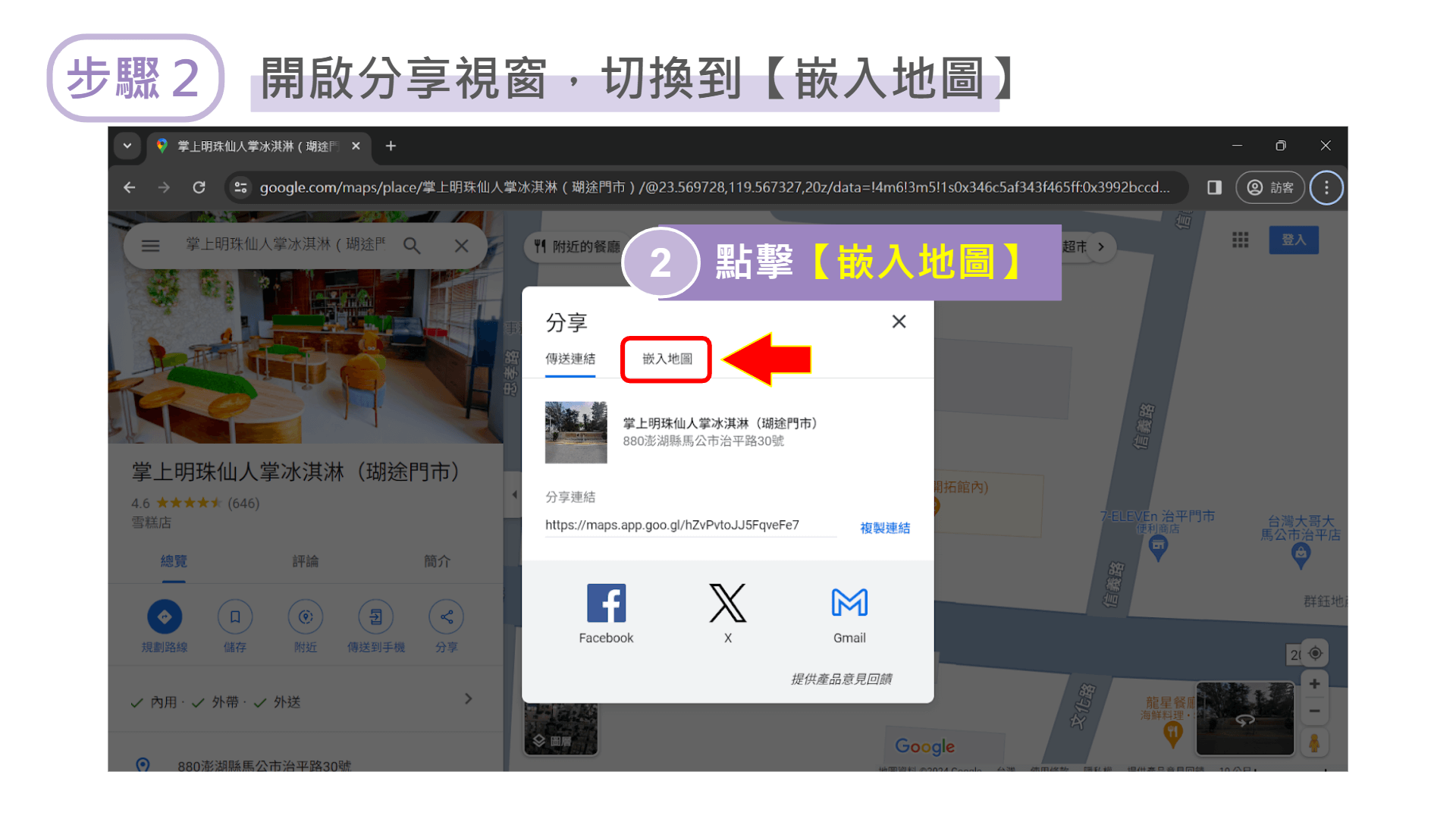Click the 儲存 bookmark icon

coord(235,617)
